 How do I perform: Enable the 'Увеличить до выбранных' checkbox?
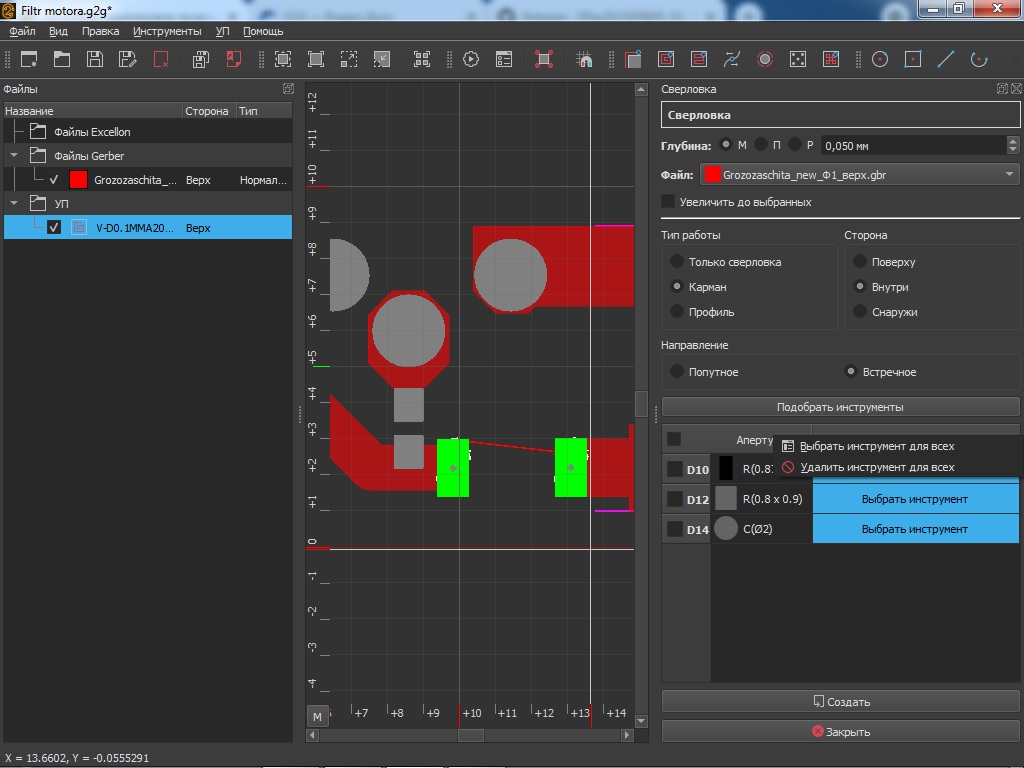(x=669, y=202)
